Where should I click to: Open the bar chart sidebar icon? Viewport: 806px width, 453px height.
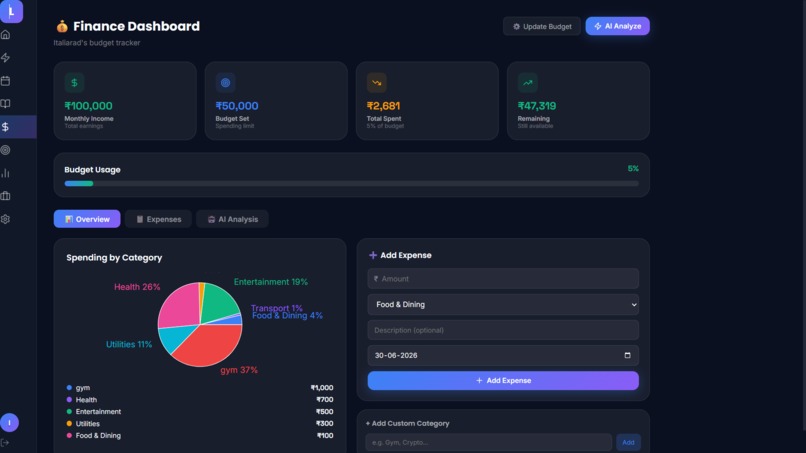[x=6, y=173]
